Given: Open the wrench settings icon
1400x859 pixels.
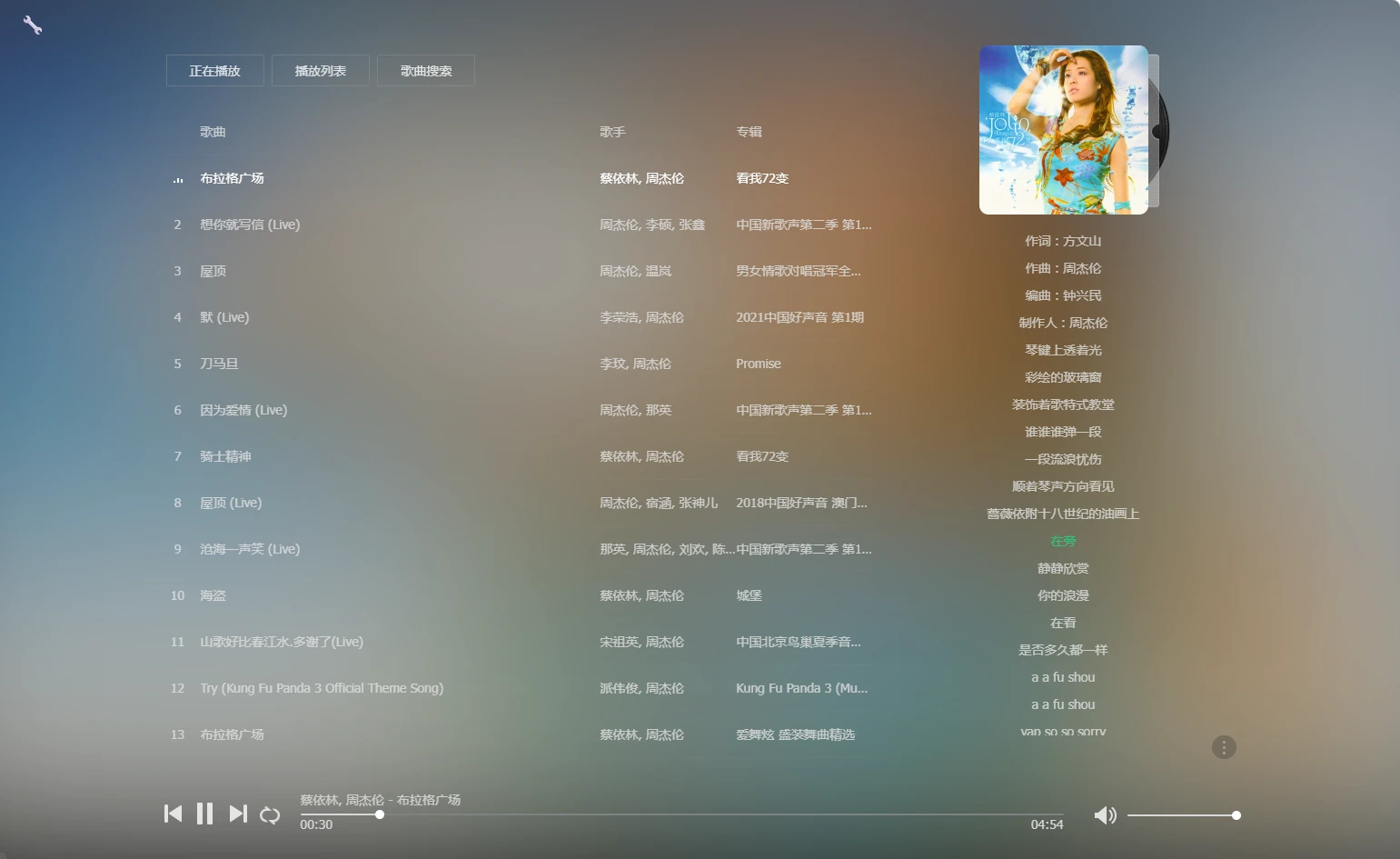Looking at the screenshot, I should 33,25.
